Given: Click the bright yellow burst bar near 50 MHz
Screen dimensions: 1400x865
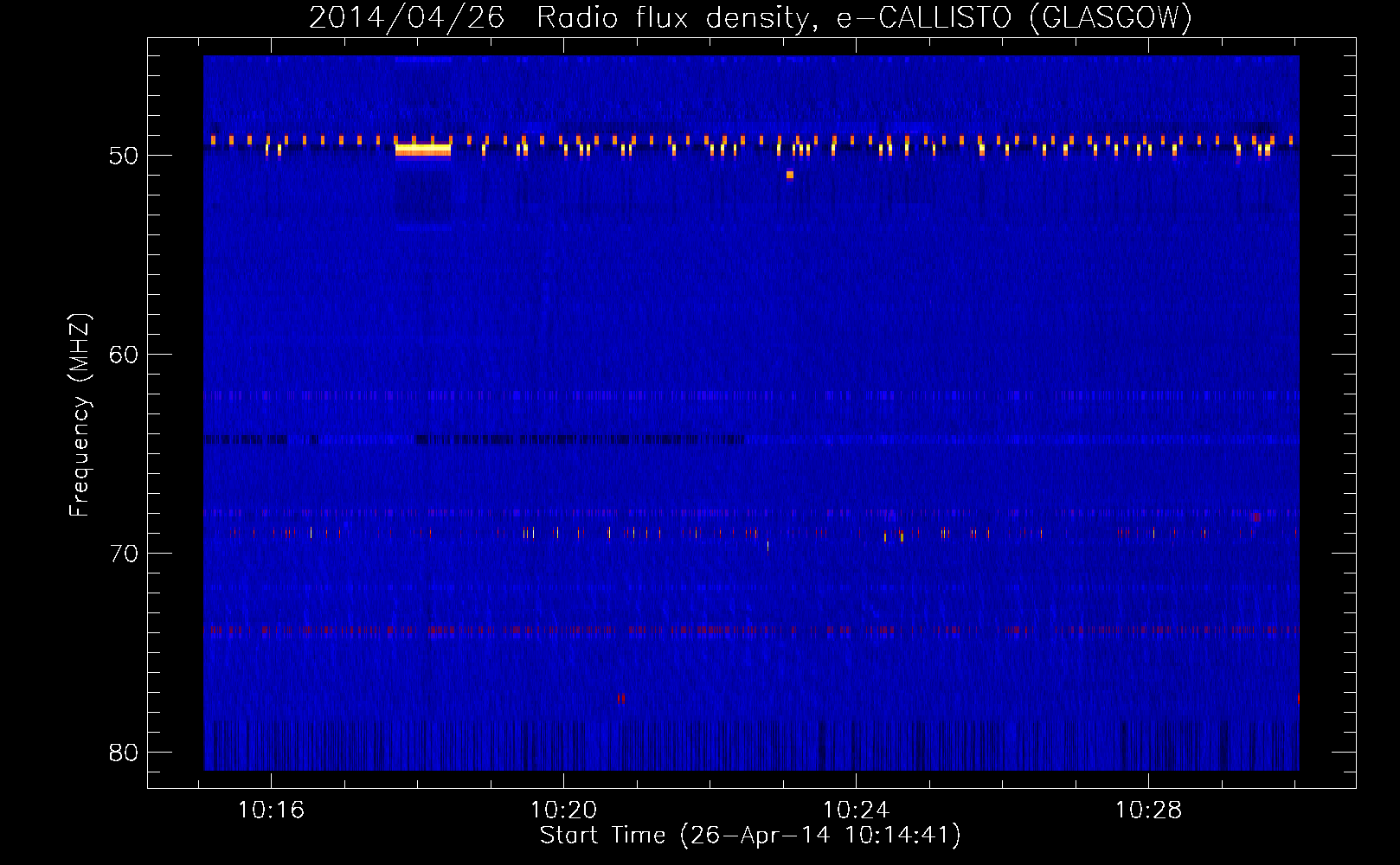Looking at the screenshot, I should pyautogui.click(x=423, y=150).
